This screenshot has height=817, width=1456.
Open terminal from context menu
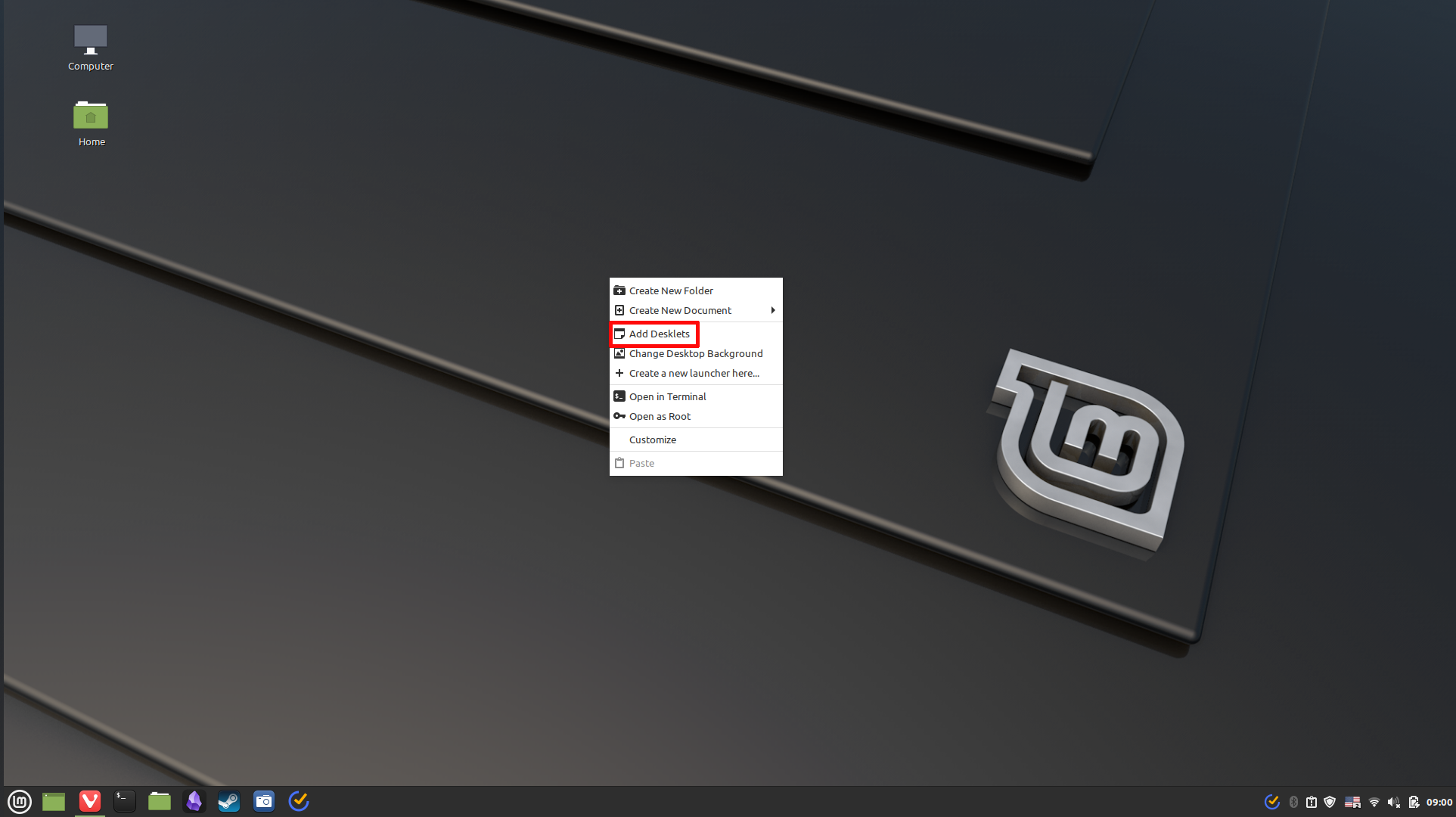666,395
